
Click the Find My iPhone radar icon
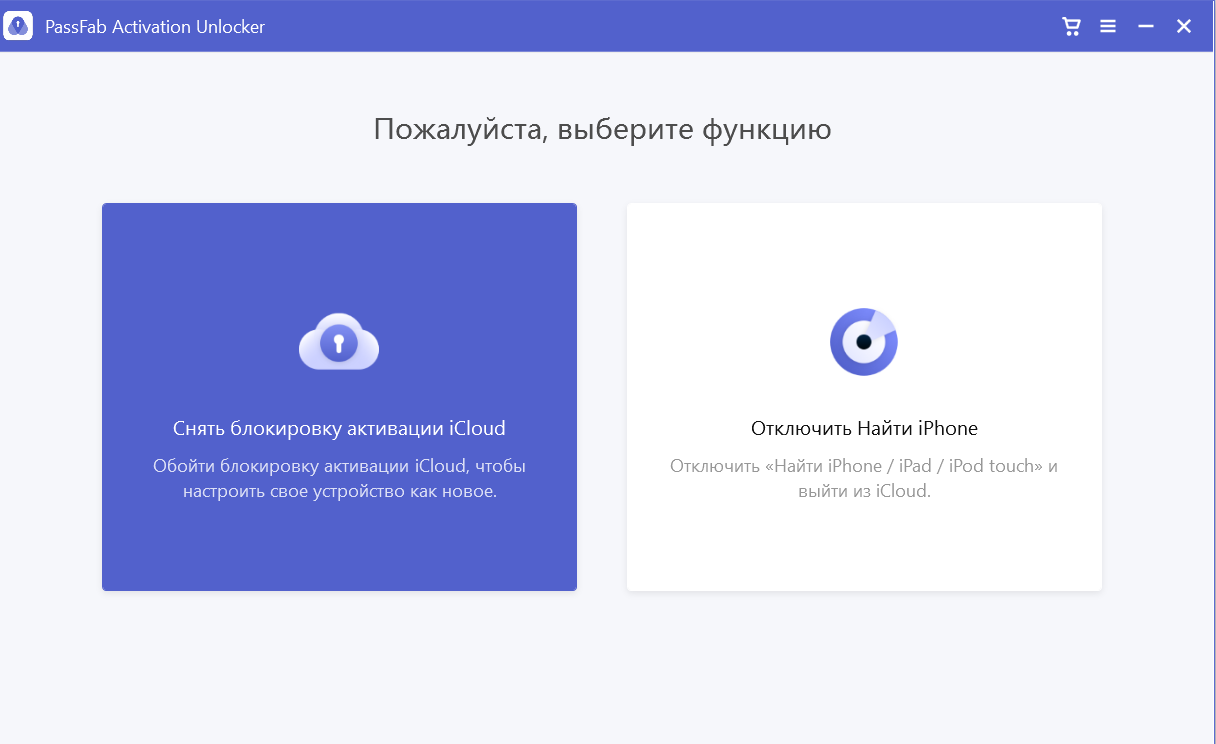[x=864, y=342]
